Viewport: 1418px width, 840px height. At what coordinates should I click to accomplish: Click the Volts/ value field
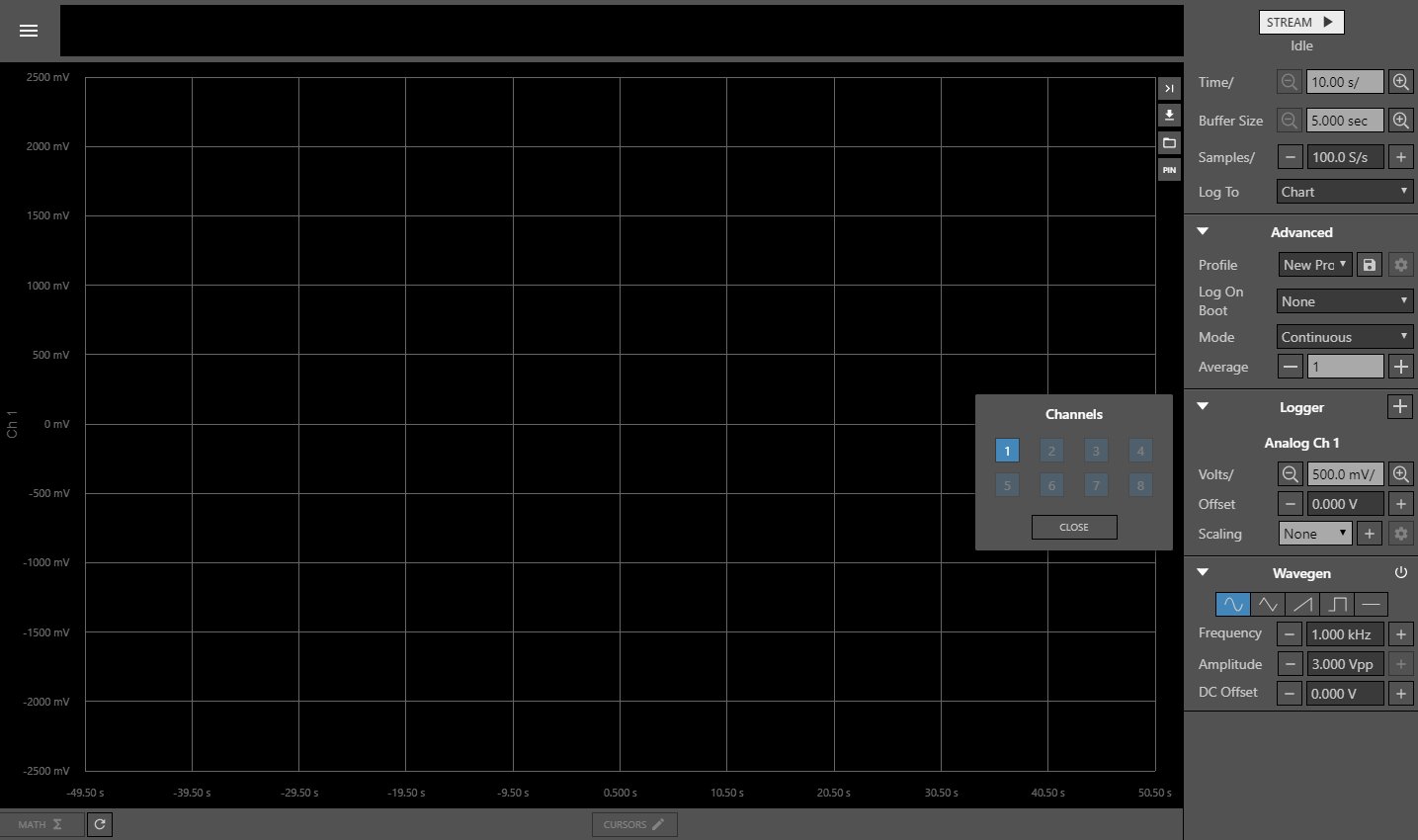tap(1345, 474)
